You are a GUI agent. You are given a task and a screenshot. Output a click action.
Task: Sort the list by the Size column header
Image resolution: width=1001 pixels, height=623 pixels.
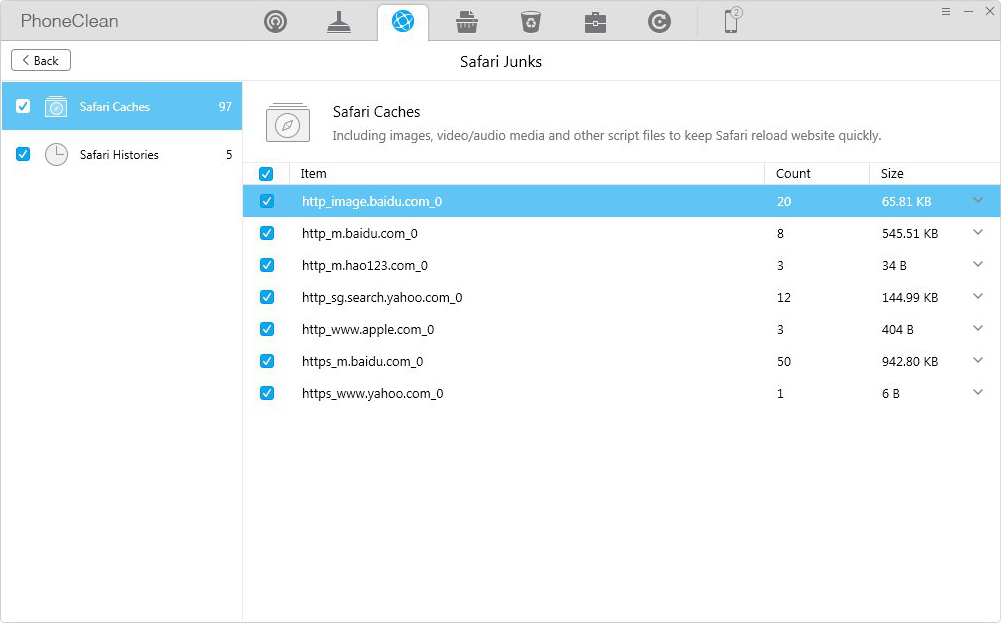pos(892,173)
